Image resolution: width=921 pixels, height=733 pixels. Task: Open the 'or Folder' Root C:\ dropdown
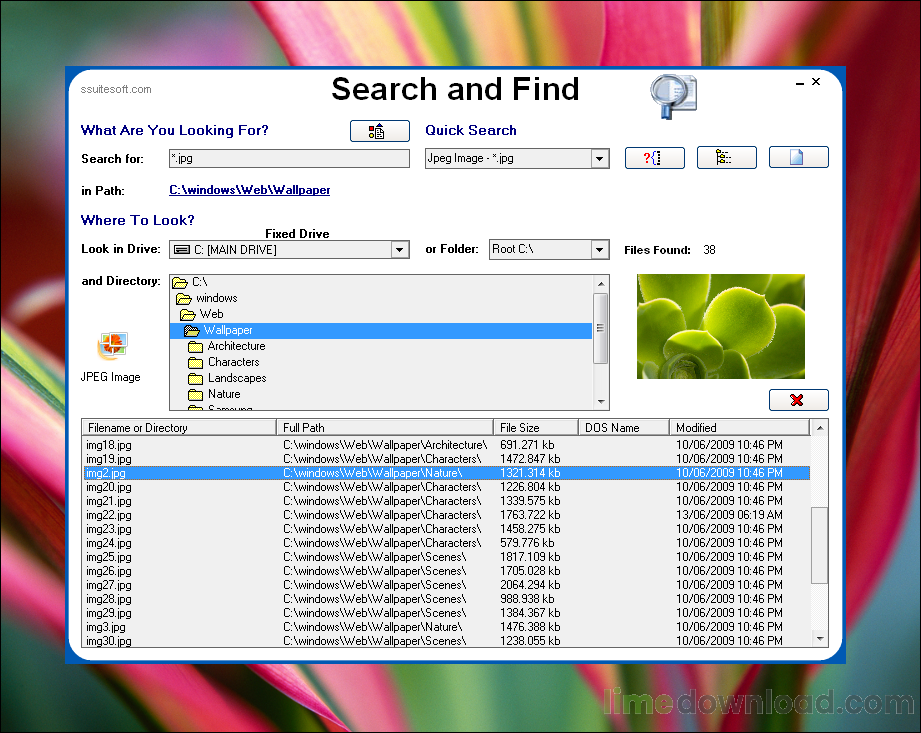point(599,250)
